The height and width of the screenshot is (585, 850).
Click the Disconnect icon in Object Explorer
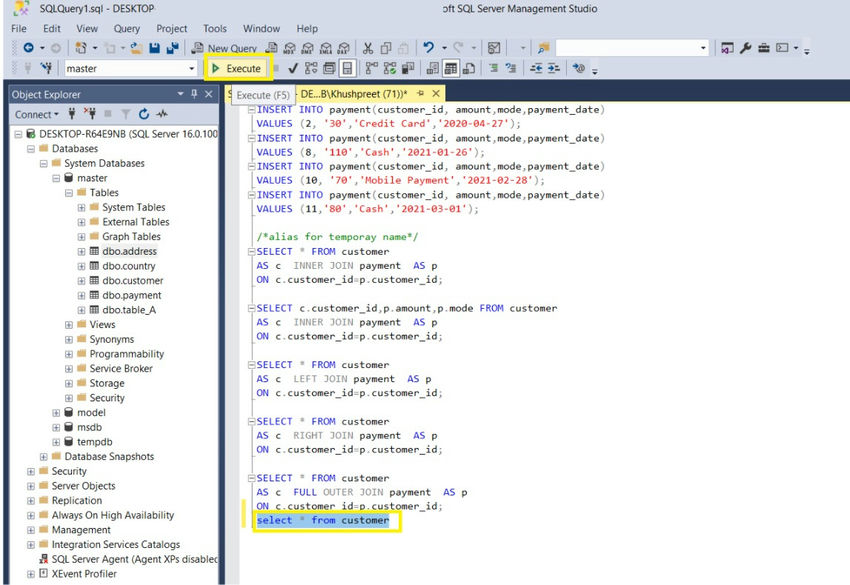coord(92,114)
